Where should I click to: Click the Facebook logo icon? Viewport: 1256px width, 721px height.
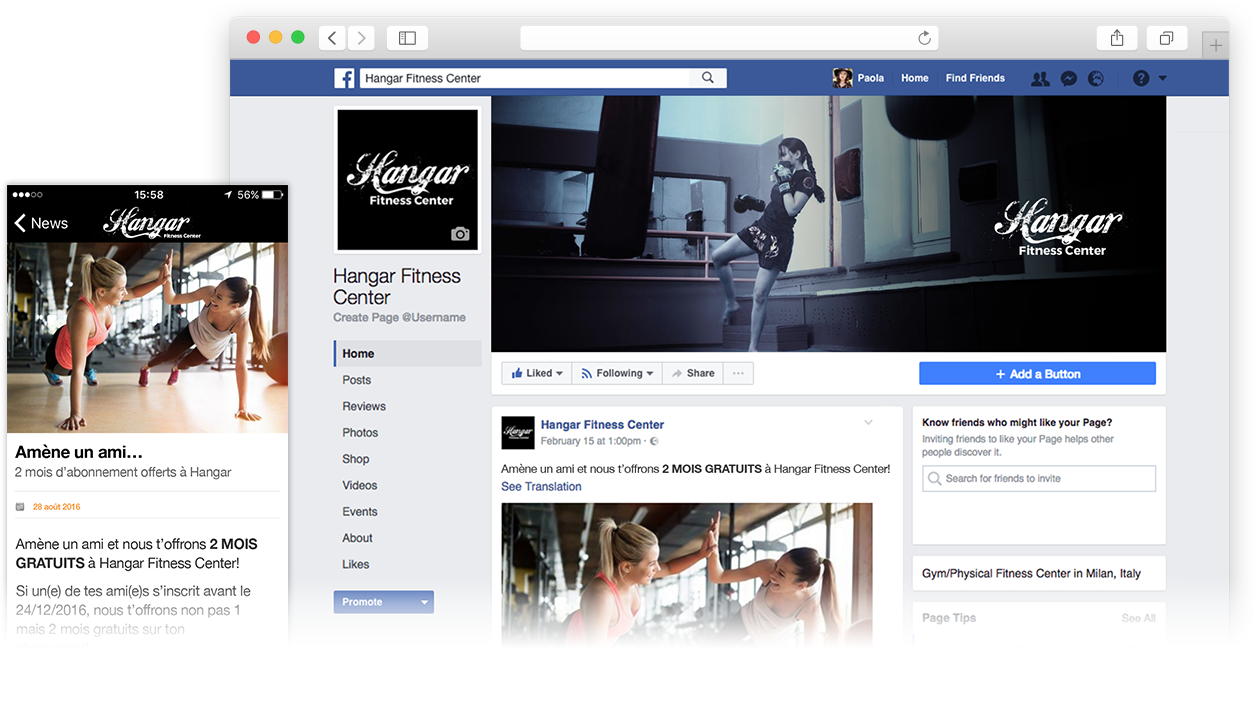344,78
